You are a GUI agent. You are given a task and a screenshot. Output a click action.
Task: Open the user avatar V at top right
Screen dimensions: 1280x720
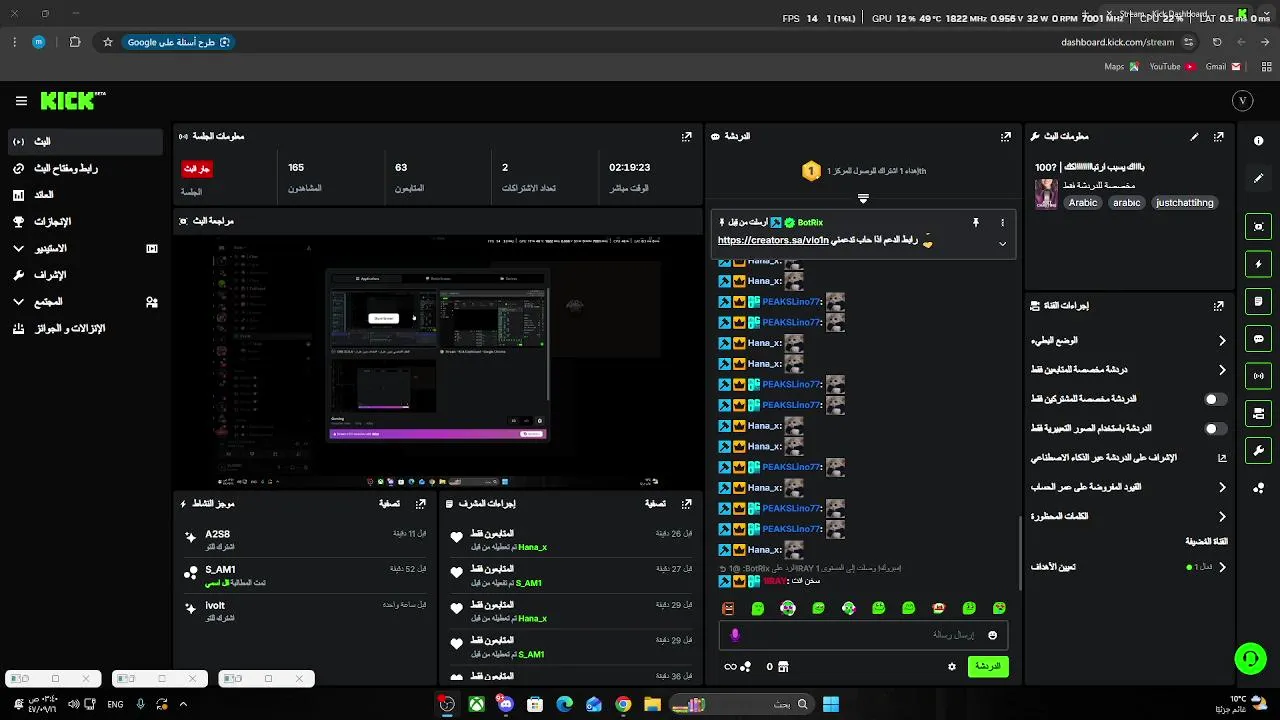point(1243,101)
